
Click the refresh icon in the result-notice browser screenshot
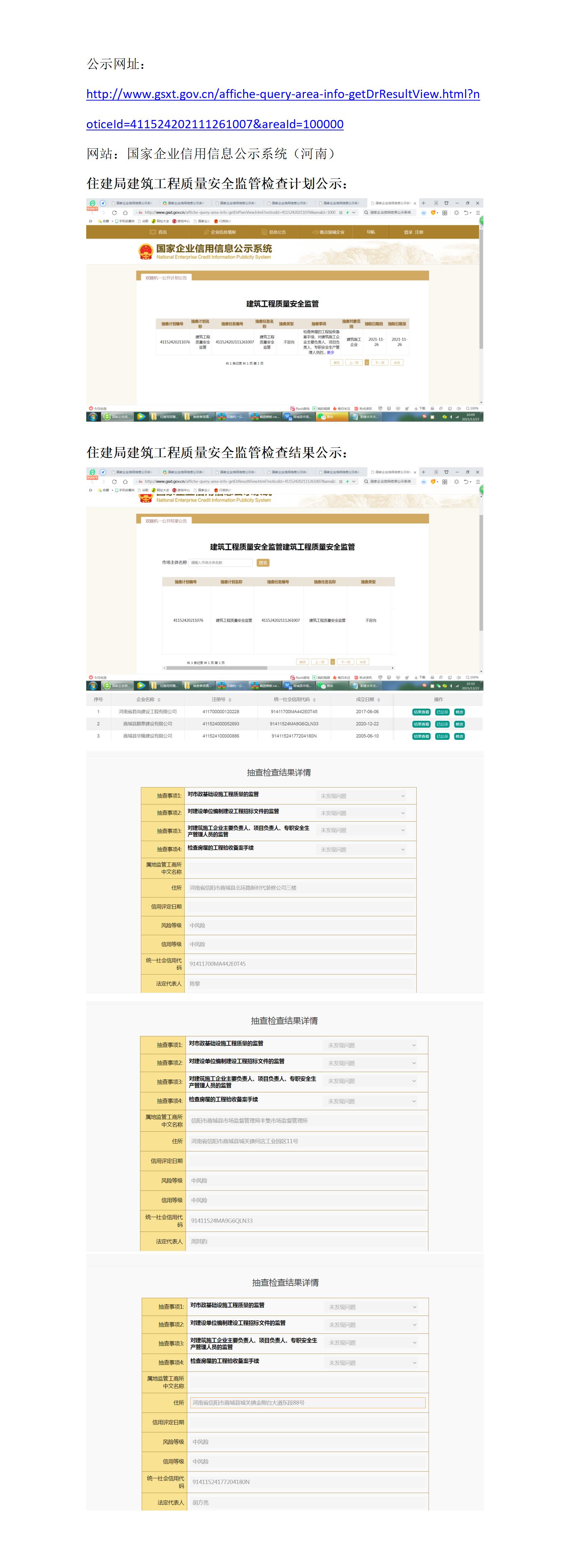(x=114, y=482)
